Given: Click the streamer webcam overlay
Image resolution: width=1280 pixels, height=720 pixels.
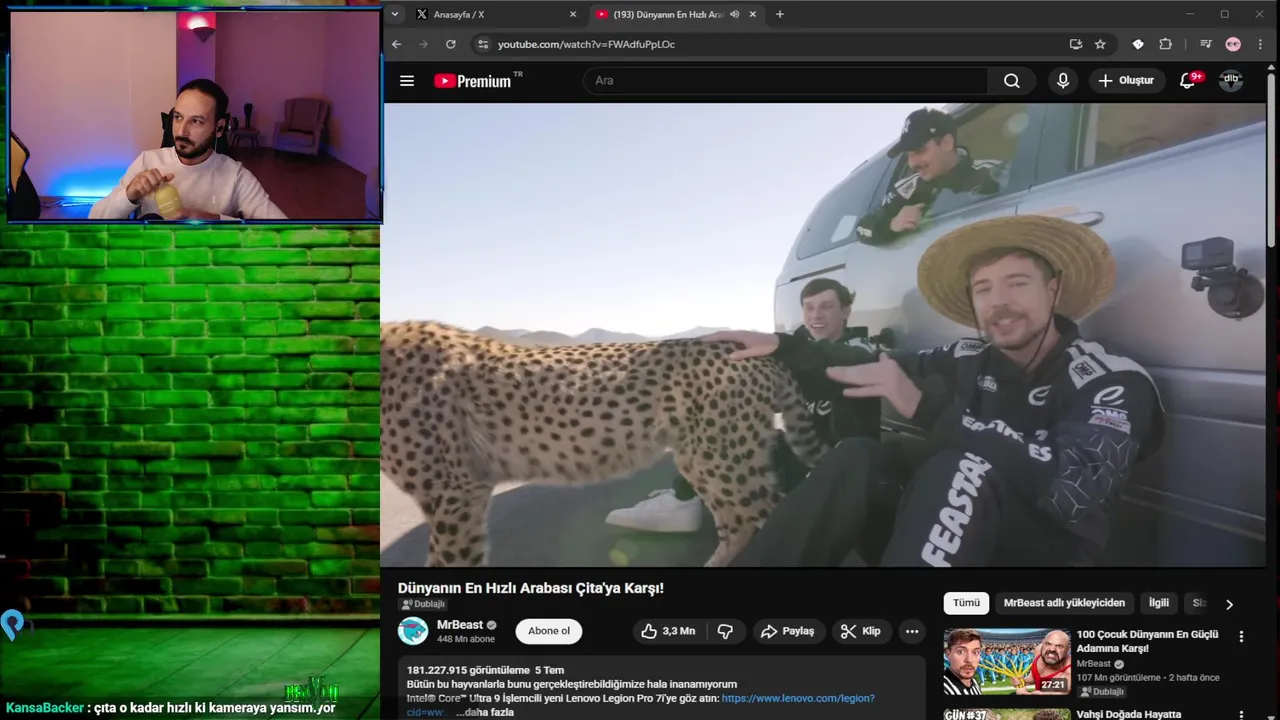Looking at the screenshot, I should coord(195,114).
